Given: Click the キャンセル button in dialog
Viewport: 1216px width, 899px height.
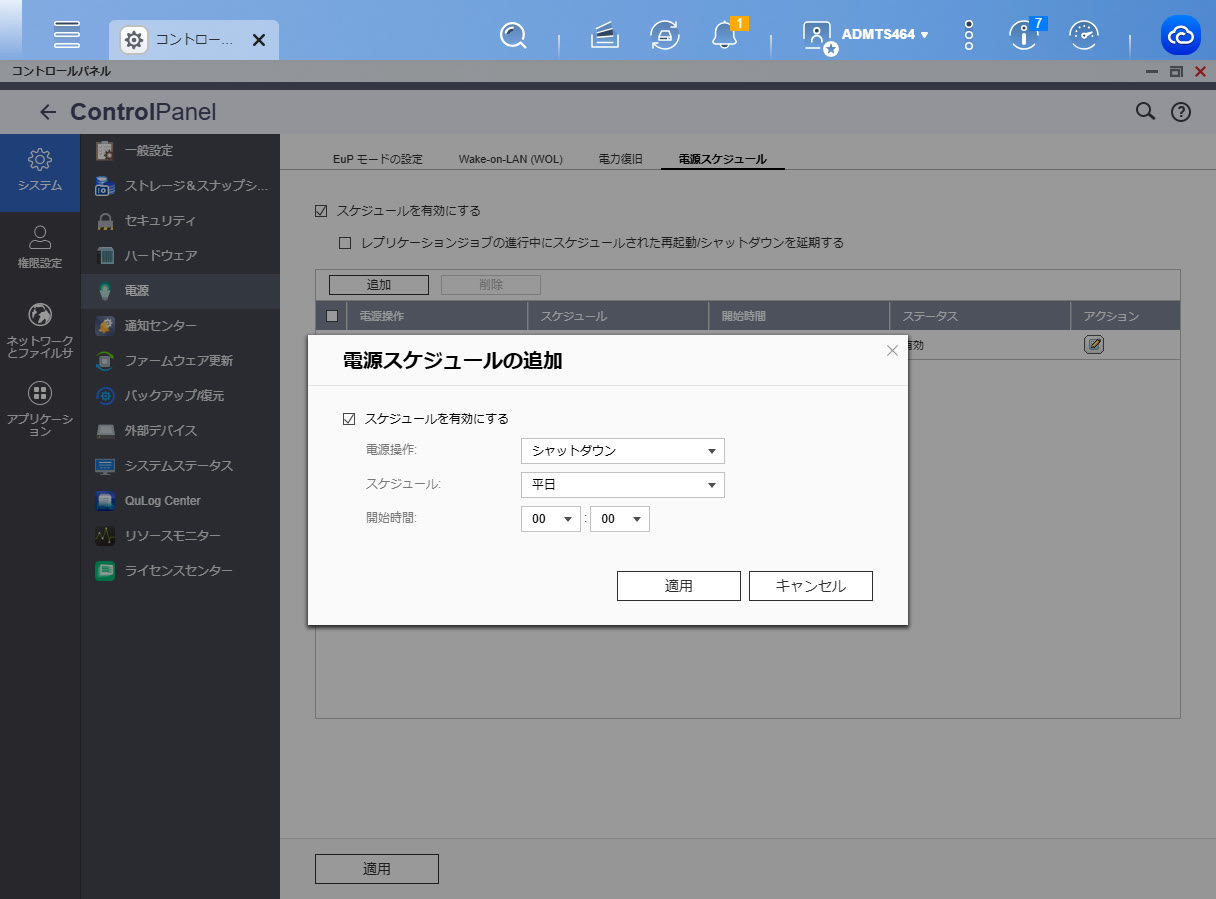Looking at the screenshot, I should tap(810, 586).
